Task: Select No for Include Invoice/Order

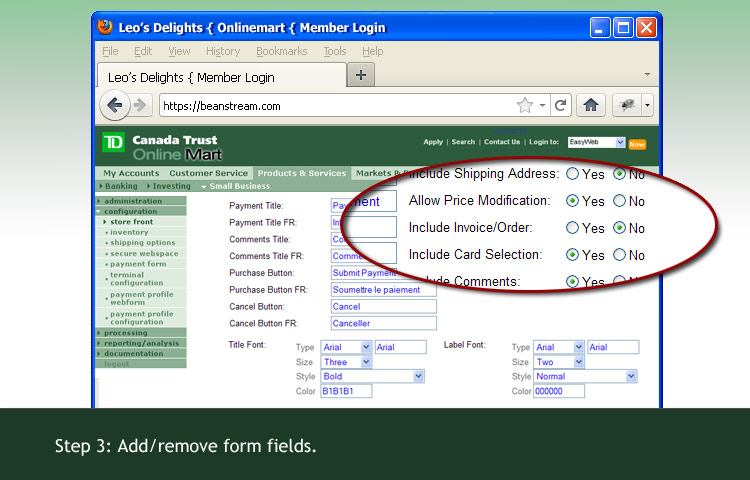Action: coord(619,228)
